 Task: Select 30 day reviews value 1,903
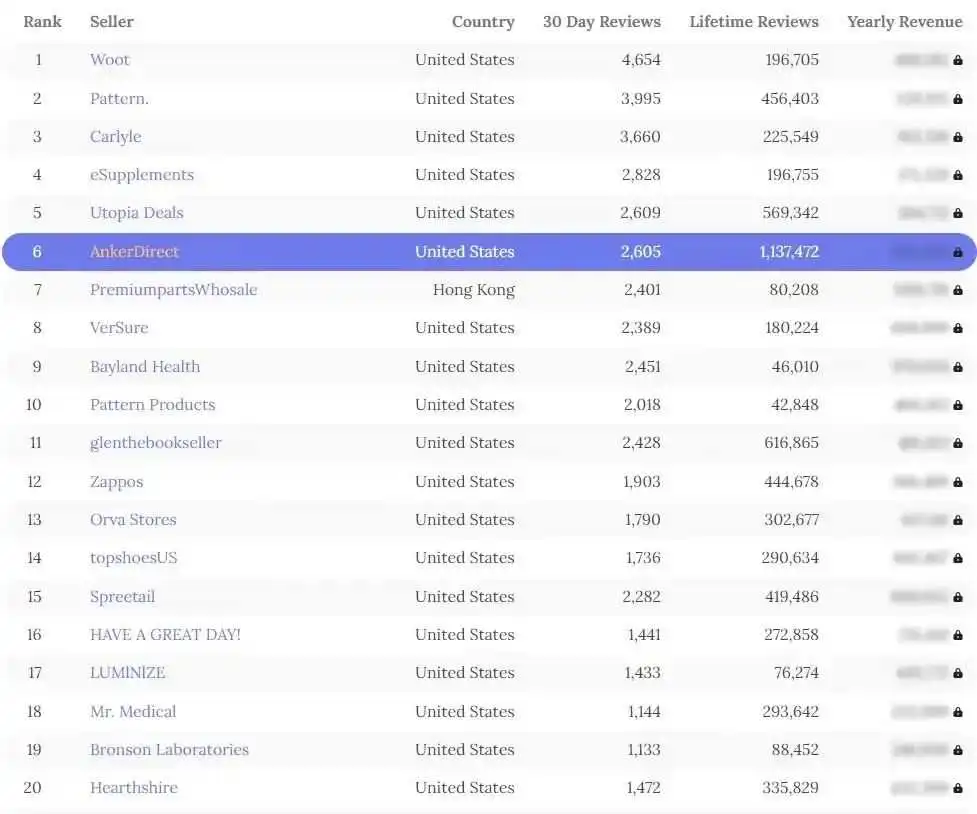pos(642,482)
